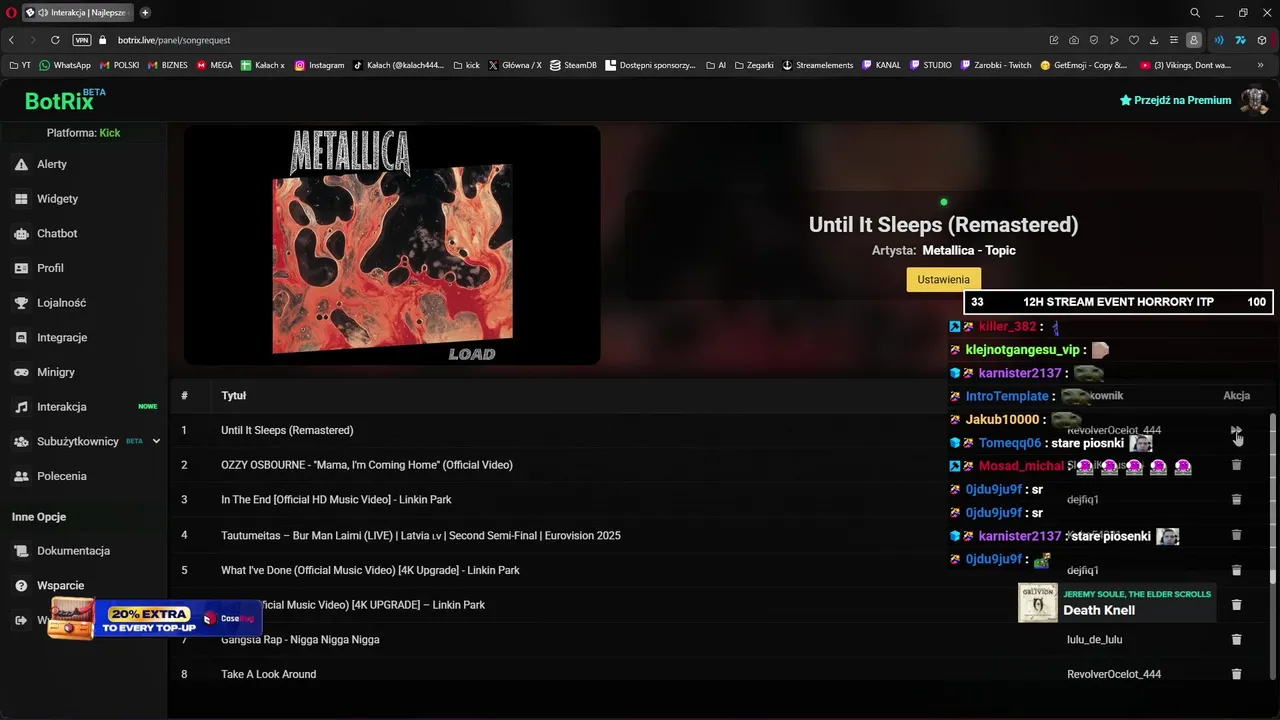Image resolution: width=1280 pixels, height=720 pixels.
Task: Delete the Tautumeitas Eurovision song request
Action: point(1236,535)
